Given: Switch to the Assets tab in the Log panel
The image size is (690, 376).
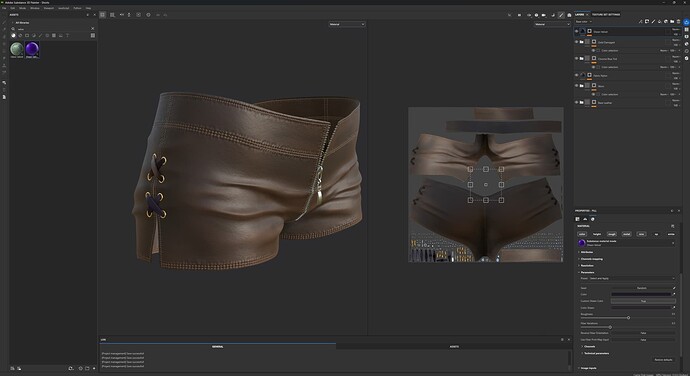Looking at the screenshot, I should click(454, 347).
